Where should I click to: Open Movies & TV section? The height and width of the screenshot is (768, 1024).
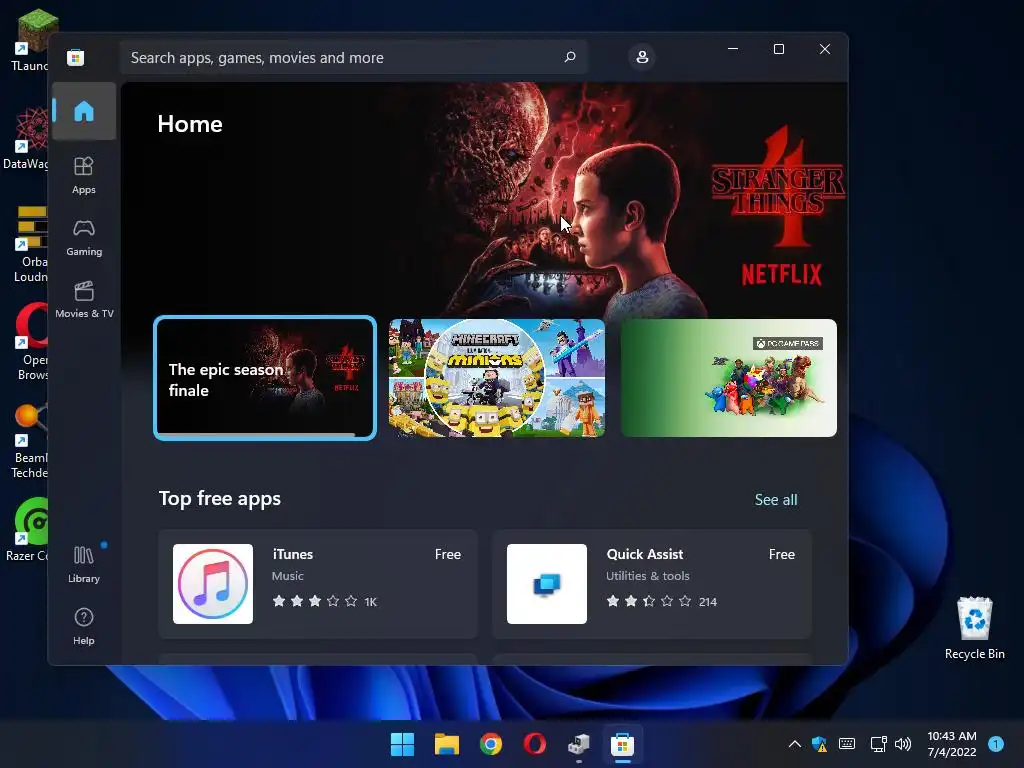click(x=84, y=299)
